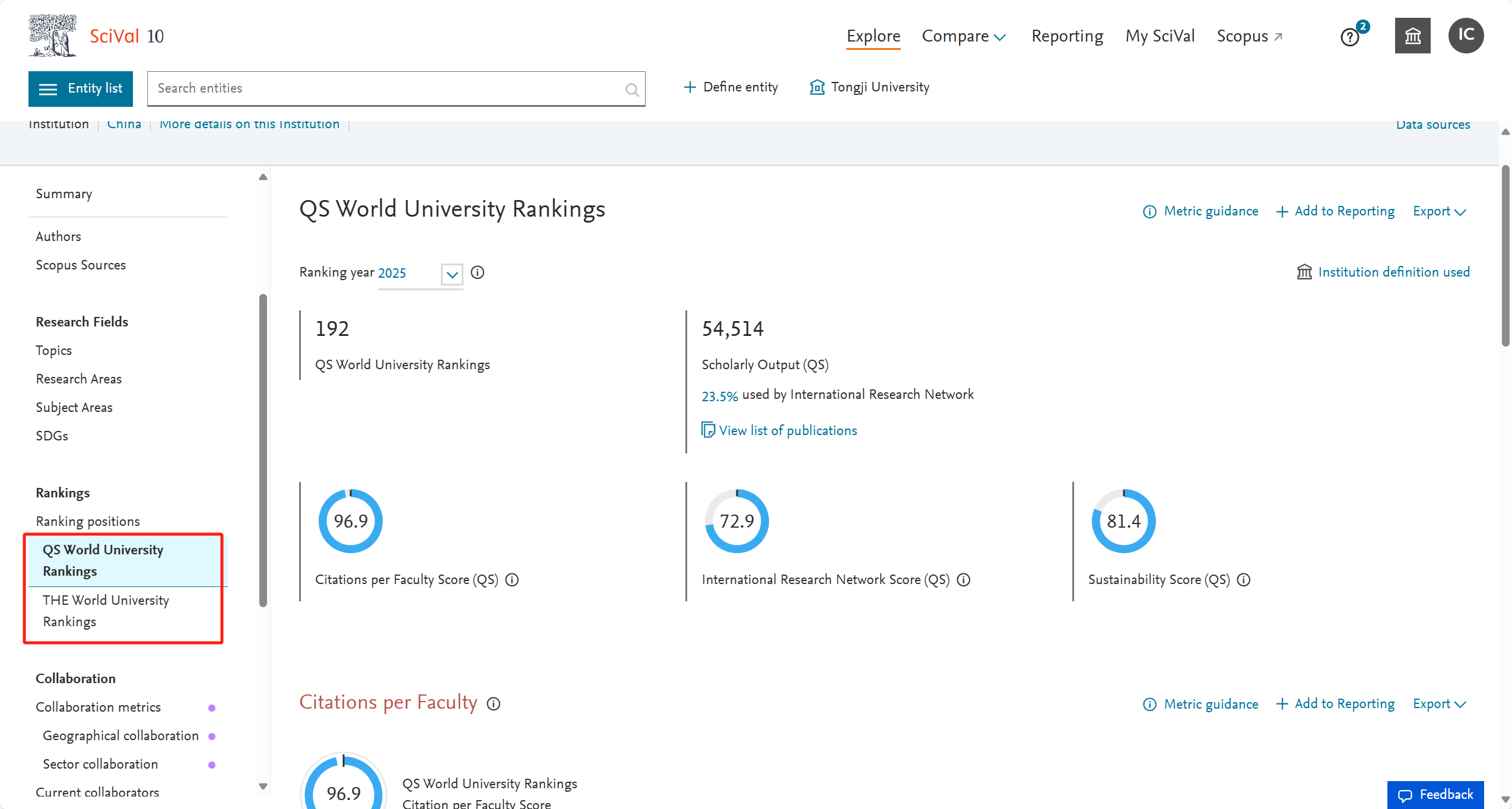Click the SciVal logo tree image
1512x809 pixels.
click(52, 36)
